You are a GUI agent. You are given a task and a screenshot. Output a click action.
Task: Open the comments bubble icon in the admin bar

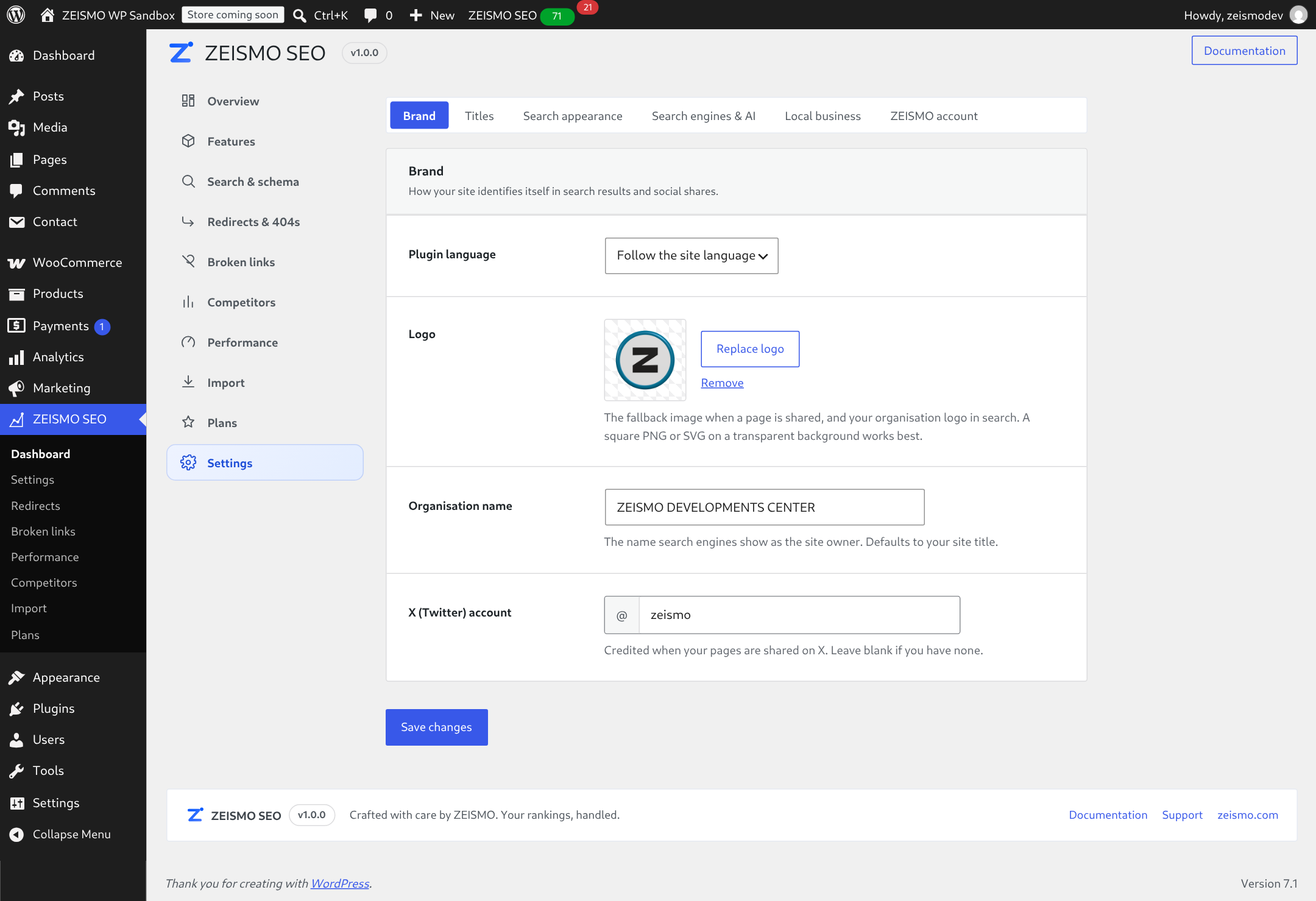click(370, 15)
